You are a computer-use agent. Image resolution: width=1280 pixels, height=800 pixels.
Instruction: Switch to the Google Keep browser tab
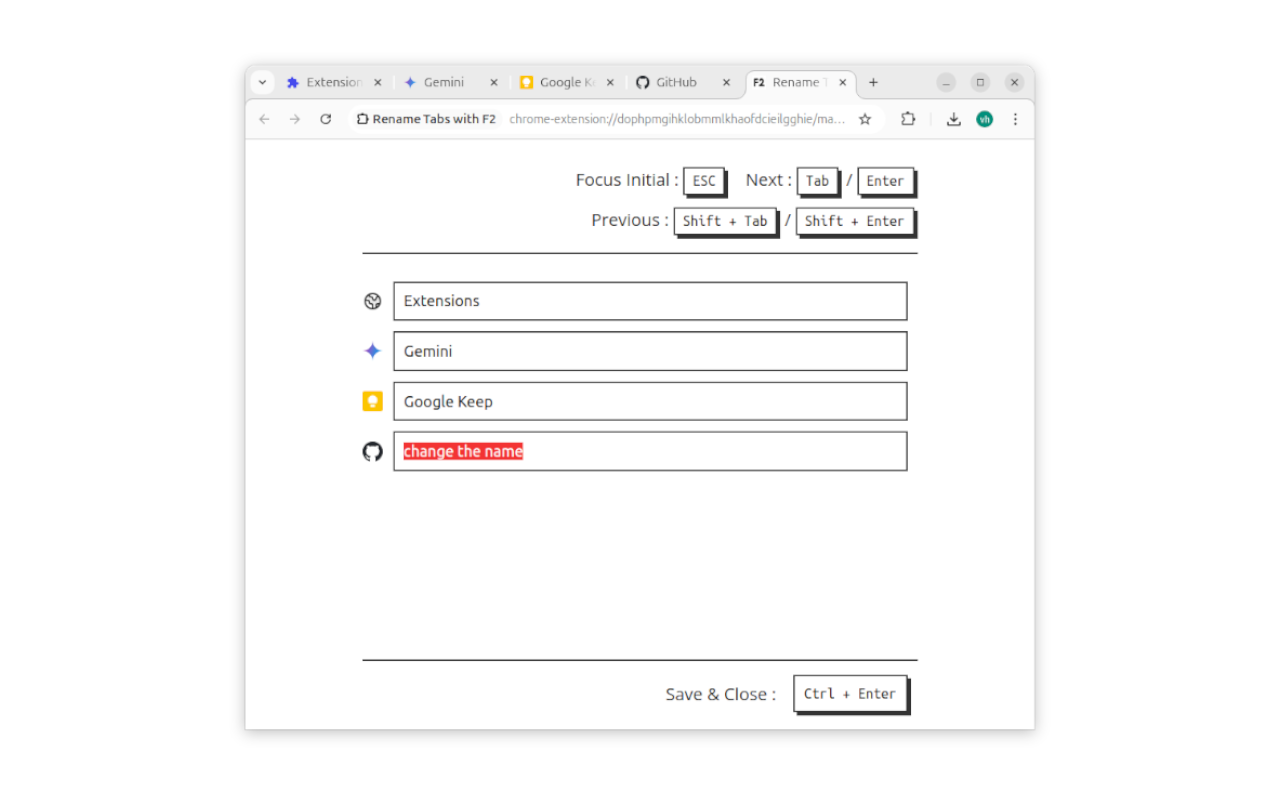click(567, 83)
